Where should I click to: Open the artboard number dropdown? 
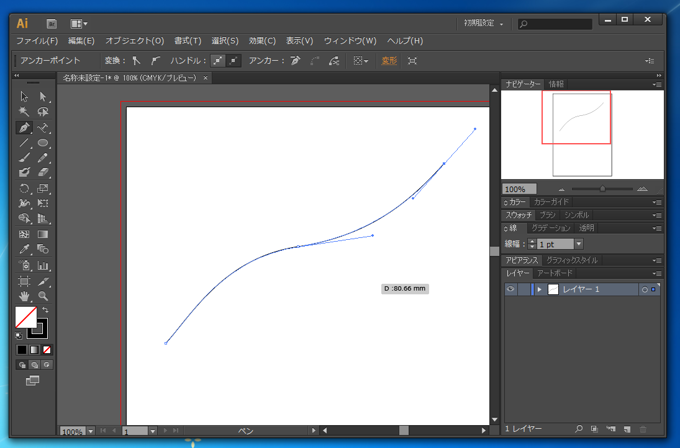(x=153, y=431)
